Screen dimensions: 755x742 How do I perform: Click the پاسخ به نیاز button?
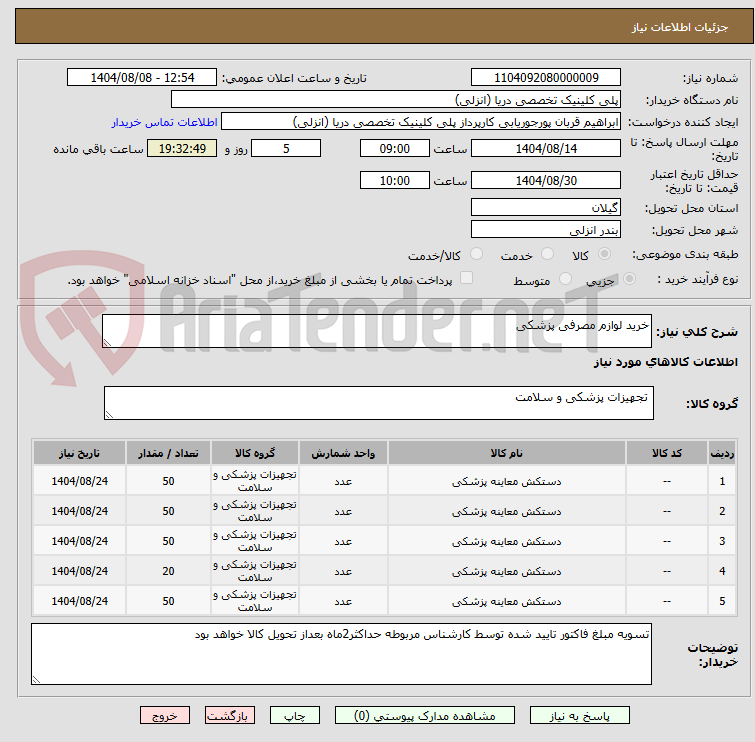click(580, 716)
